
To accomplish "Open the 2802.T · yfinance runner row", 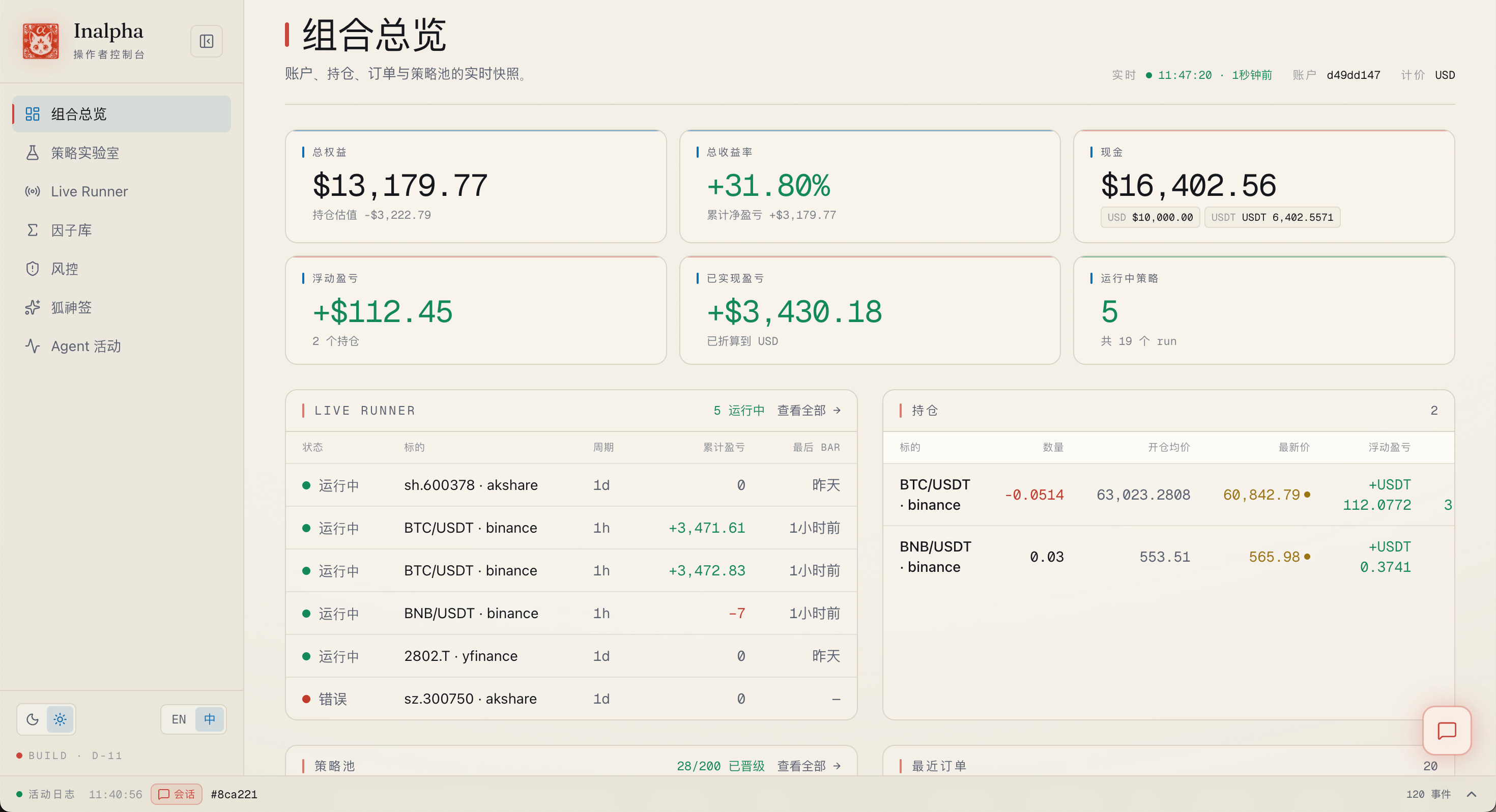I will (571, 656).
